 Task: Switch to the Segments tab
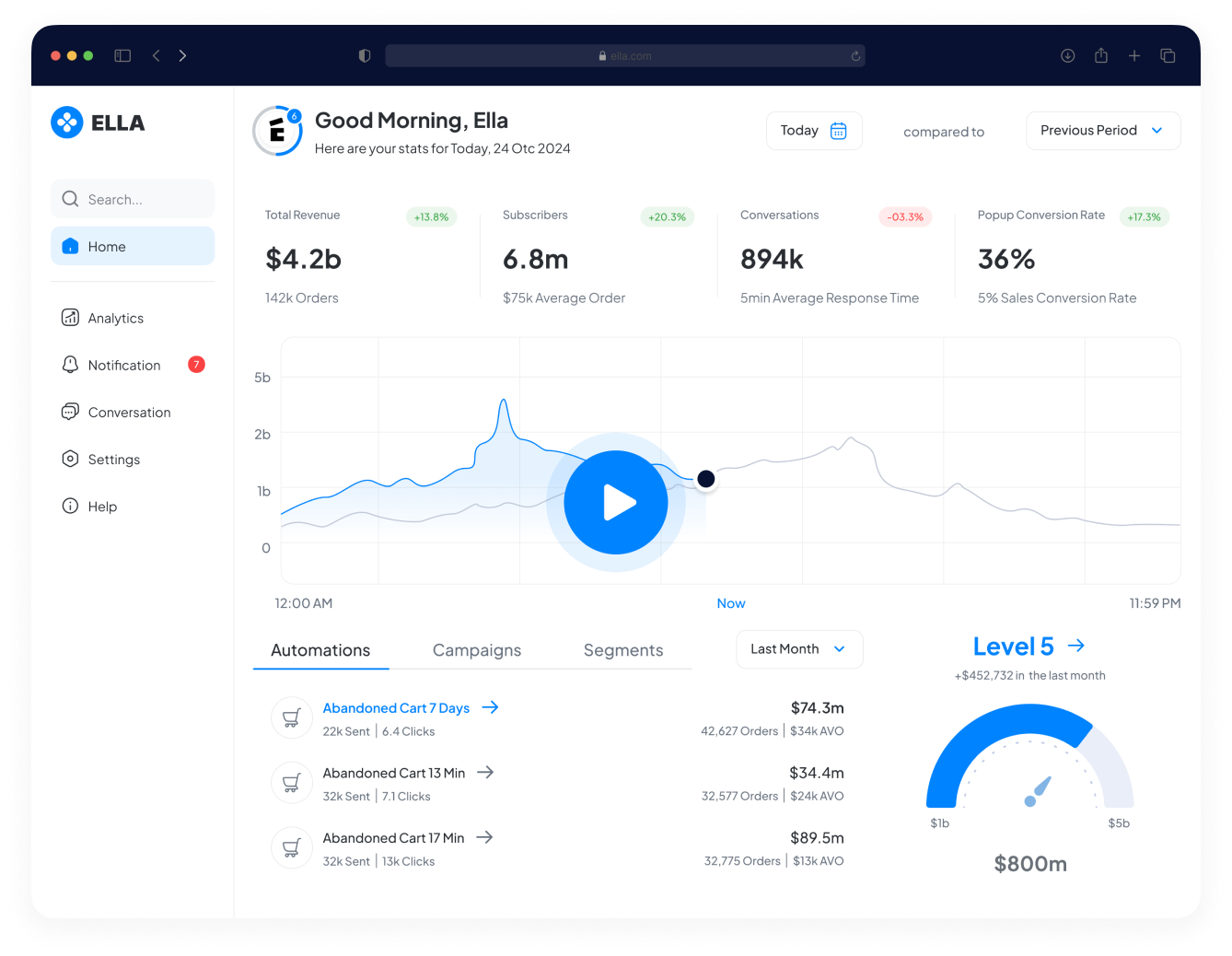point(622,650)
